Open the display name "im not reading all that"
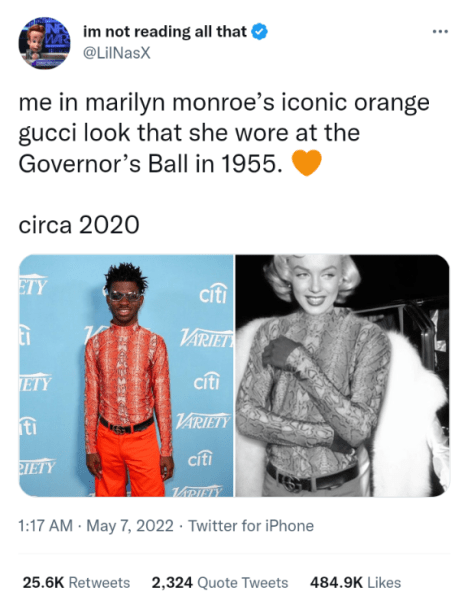Image resolution: width=468 pixels, height=600 pixels. [x=165, y=31]
